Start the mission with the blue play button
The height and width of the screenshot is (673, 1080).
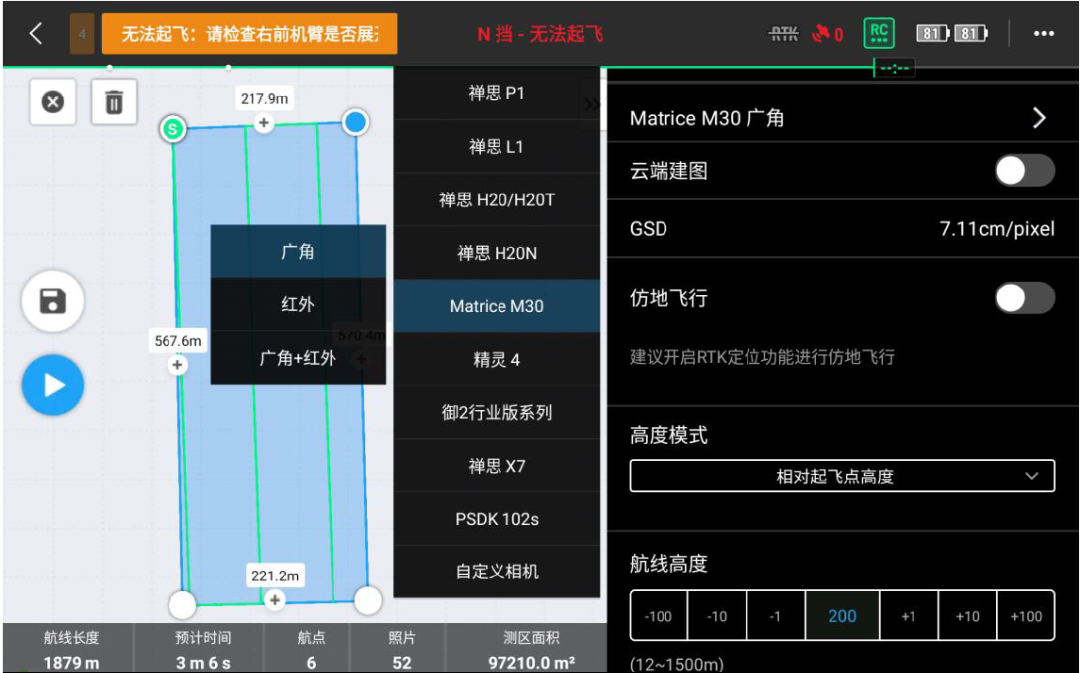pos(53,385)
